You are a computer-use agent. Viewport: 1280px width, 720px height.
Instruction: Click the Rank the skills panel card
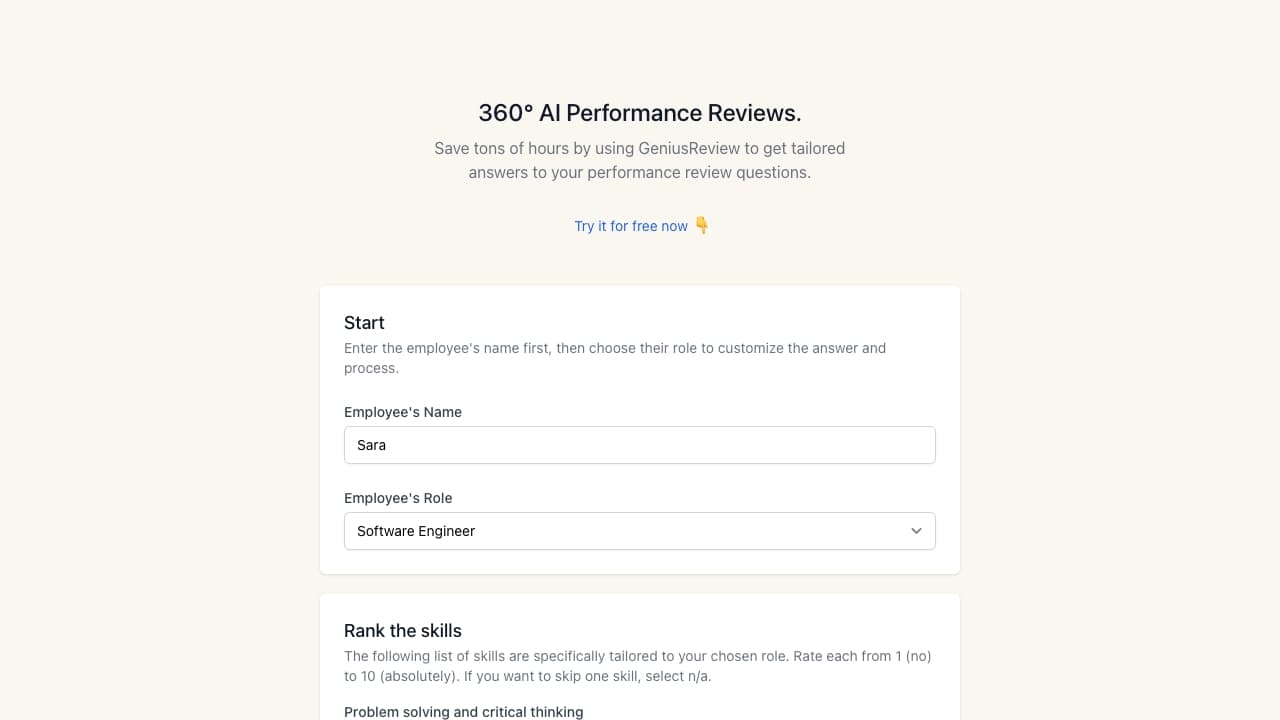pyautogui.click(x=640, y=605)
